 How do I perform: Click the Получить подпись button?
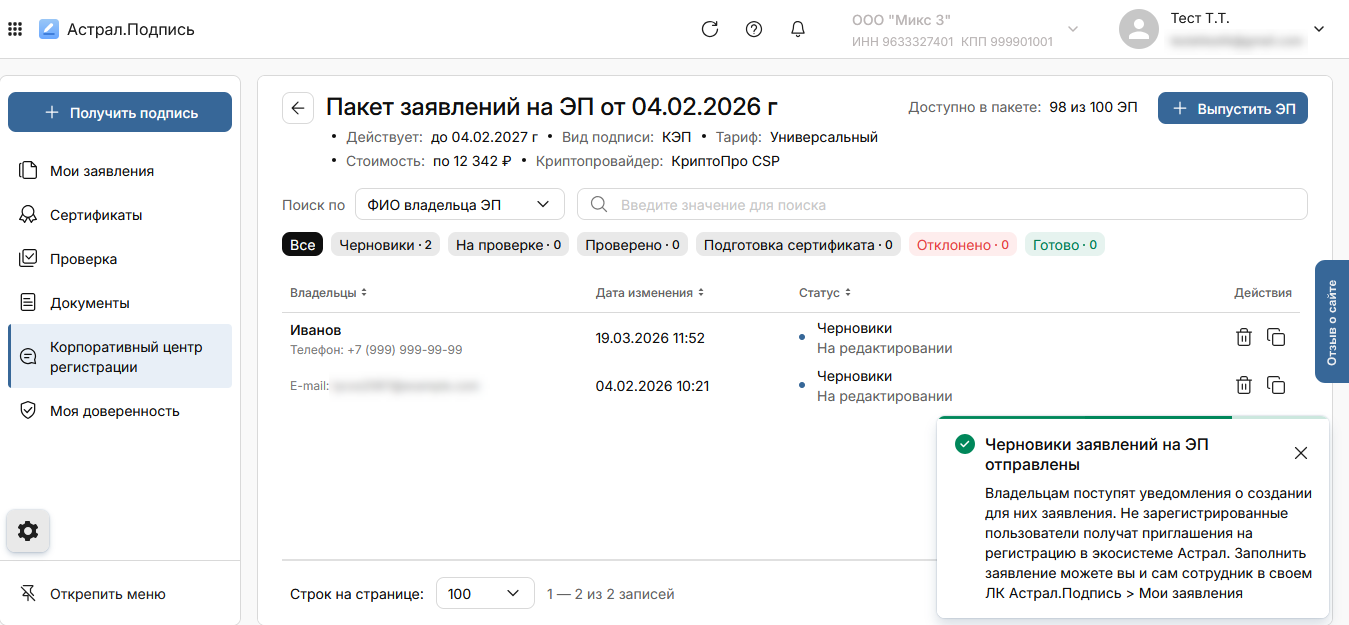120,113
